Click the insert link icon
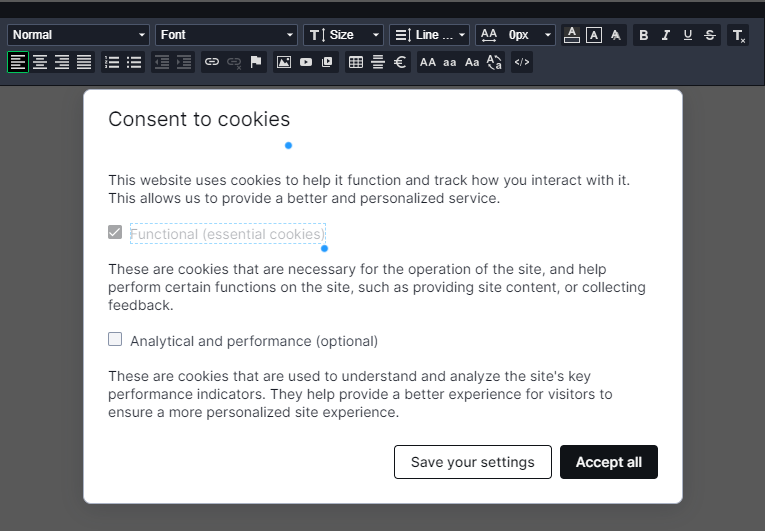765x531 pixels. [x=212, y=62]
